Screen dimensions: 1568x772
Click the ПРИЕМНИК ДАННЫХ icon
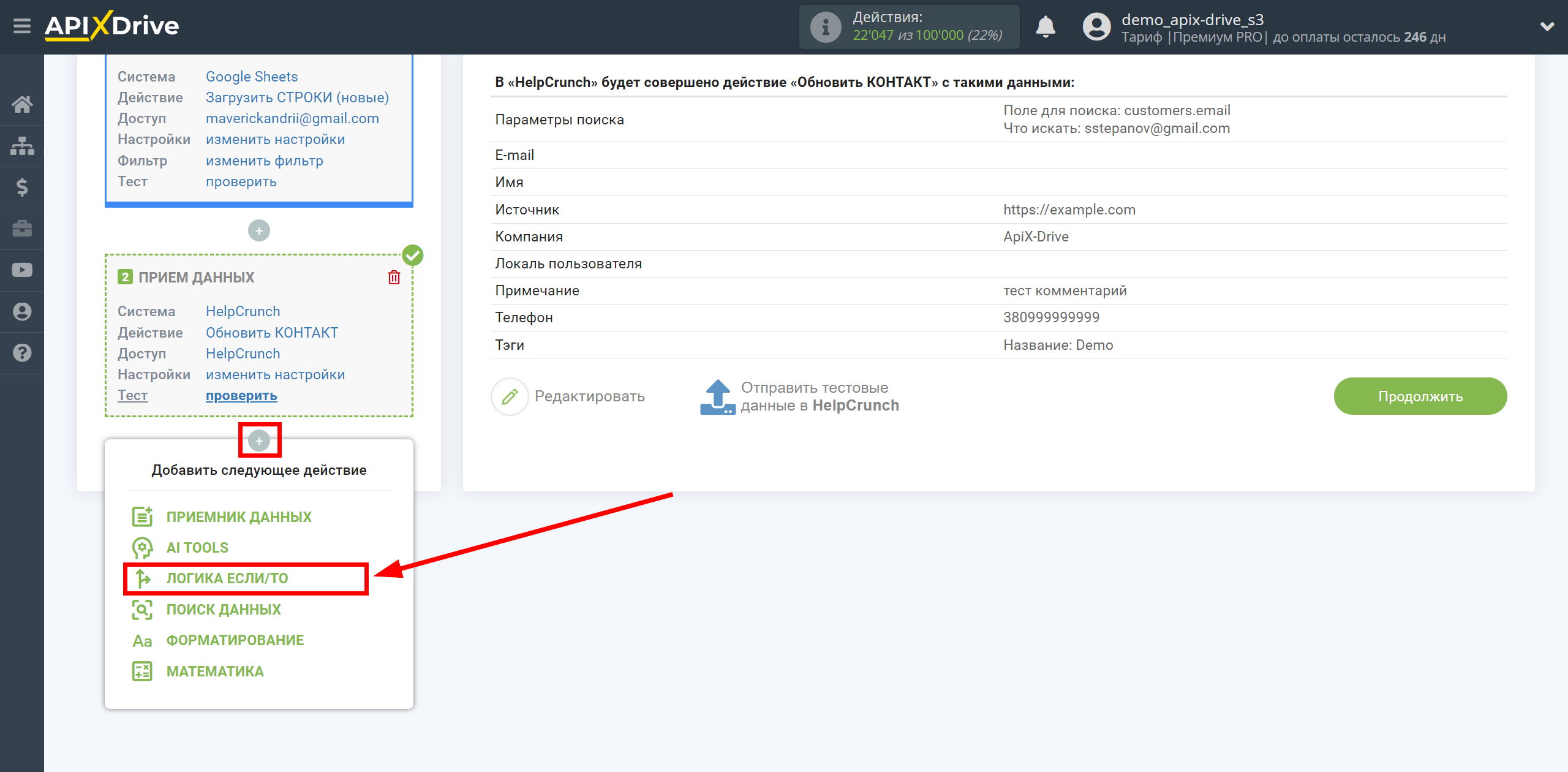pyautogui.click(x=142, y=517)
